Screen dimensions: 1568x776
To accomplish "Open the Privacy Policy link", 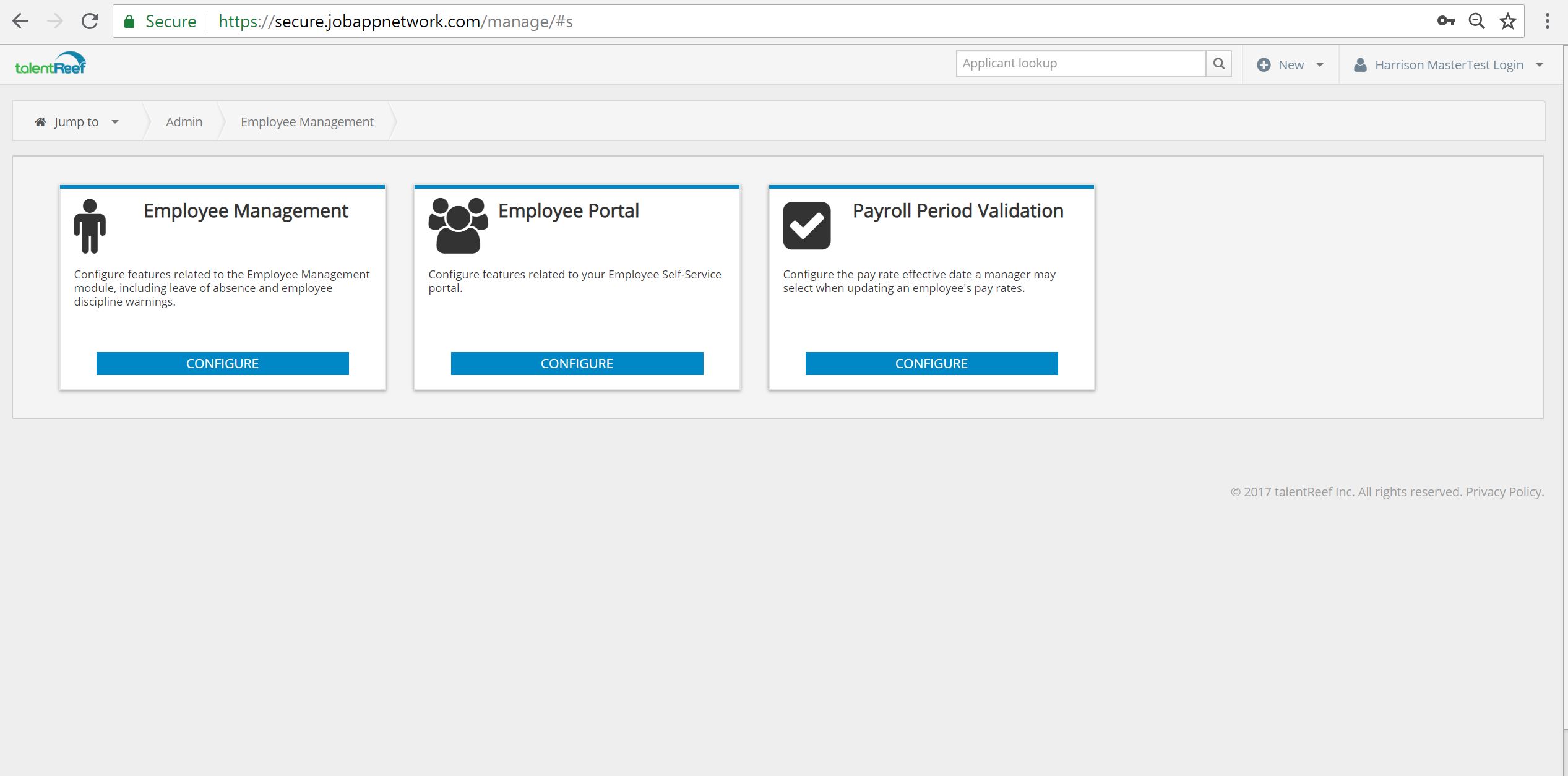I will tap(1503, 491).
